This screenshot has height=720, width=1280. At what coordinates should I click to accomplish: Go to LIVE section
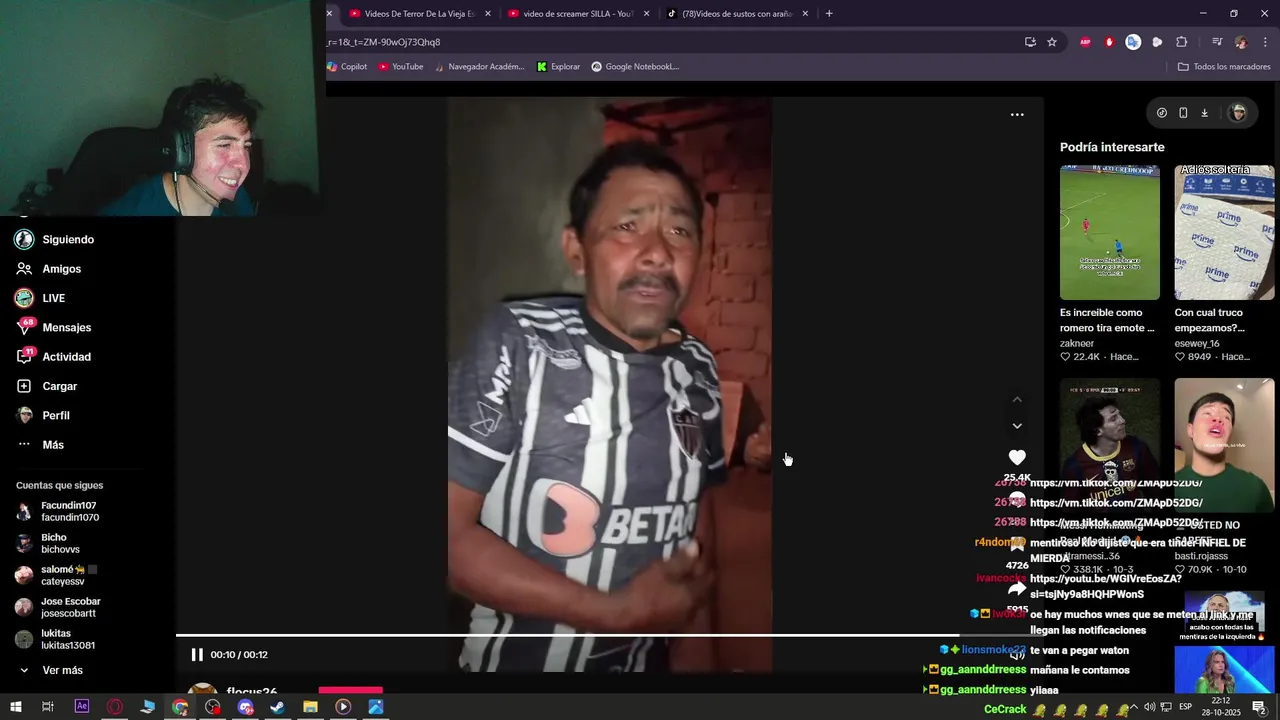[41, 298]
